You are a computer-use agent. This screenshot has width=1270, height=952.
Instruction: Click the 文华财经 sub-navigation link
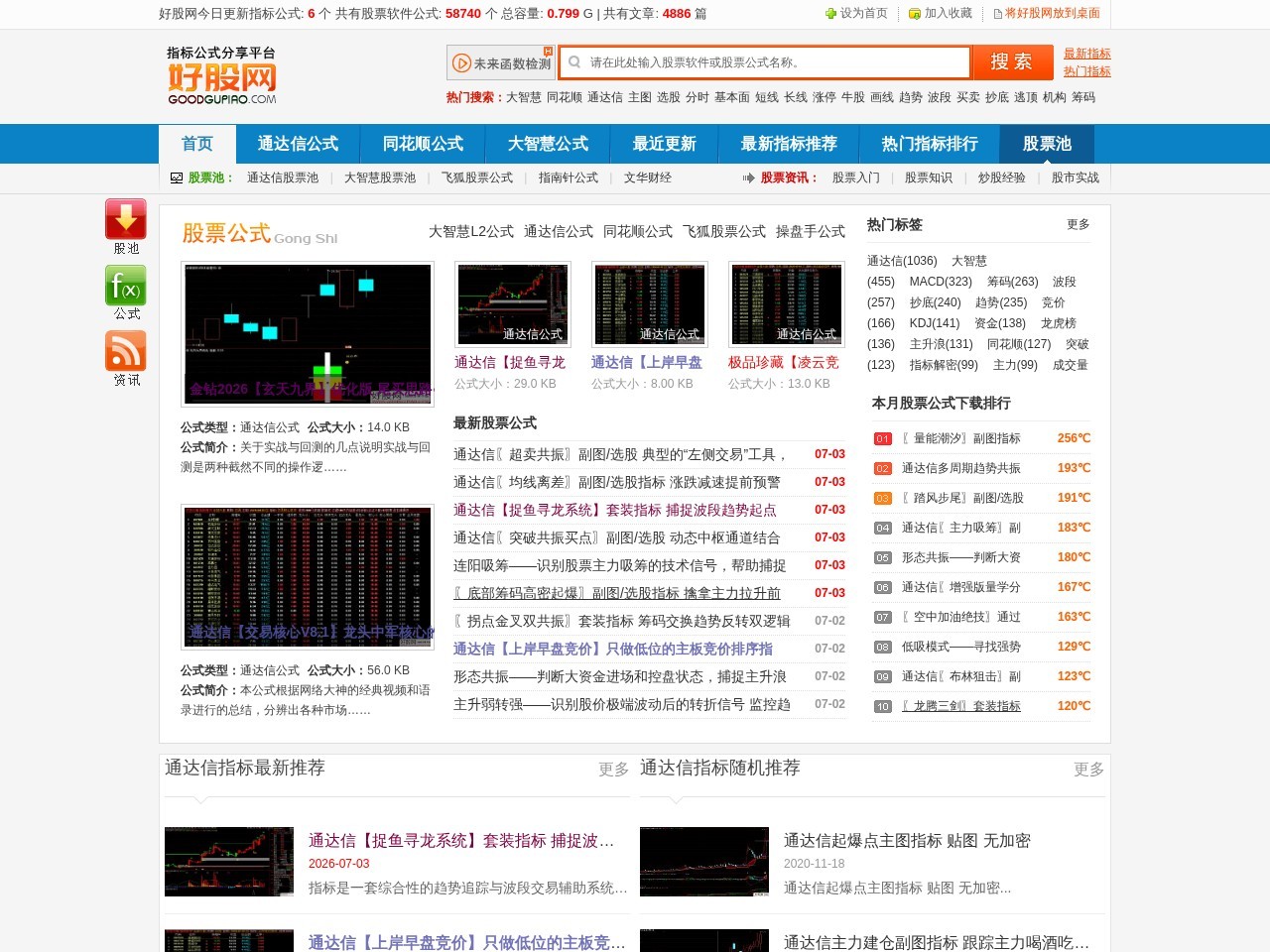pyautogui.click(x=648, y=178)
